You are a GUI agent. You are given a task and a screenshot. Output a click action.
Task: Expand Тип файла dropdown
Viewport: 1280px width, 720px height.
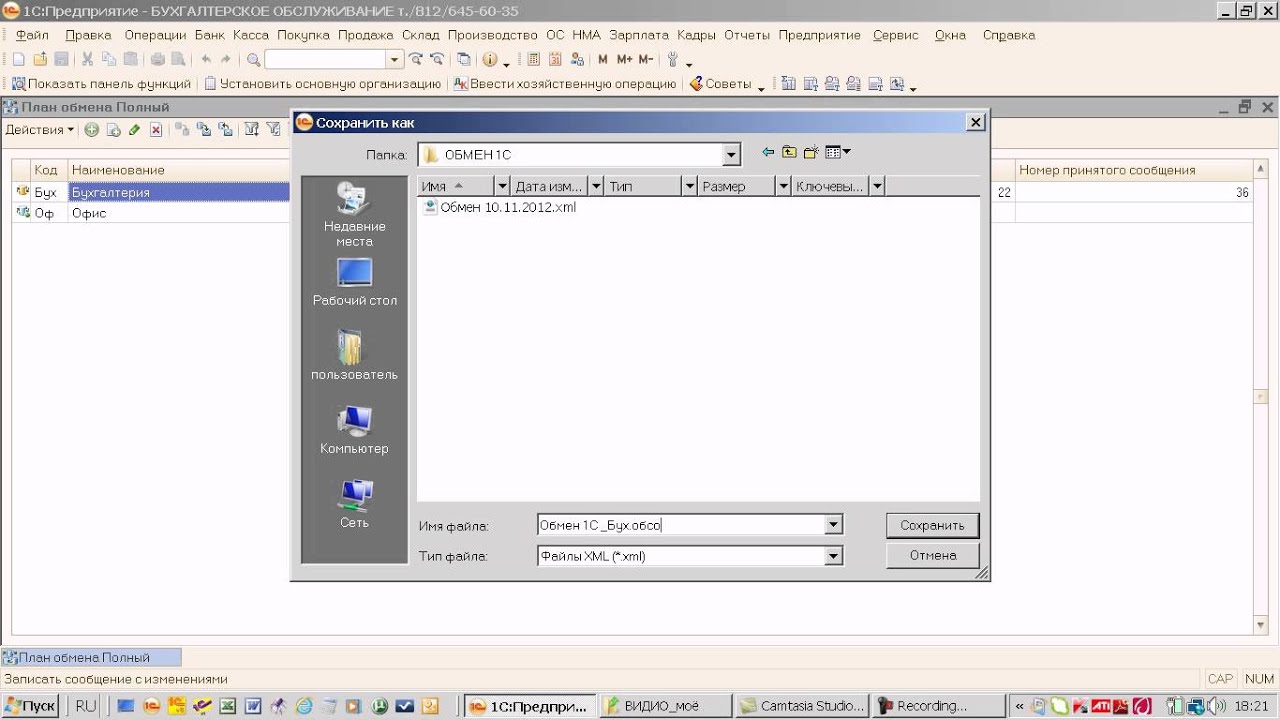834,556
